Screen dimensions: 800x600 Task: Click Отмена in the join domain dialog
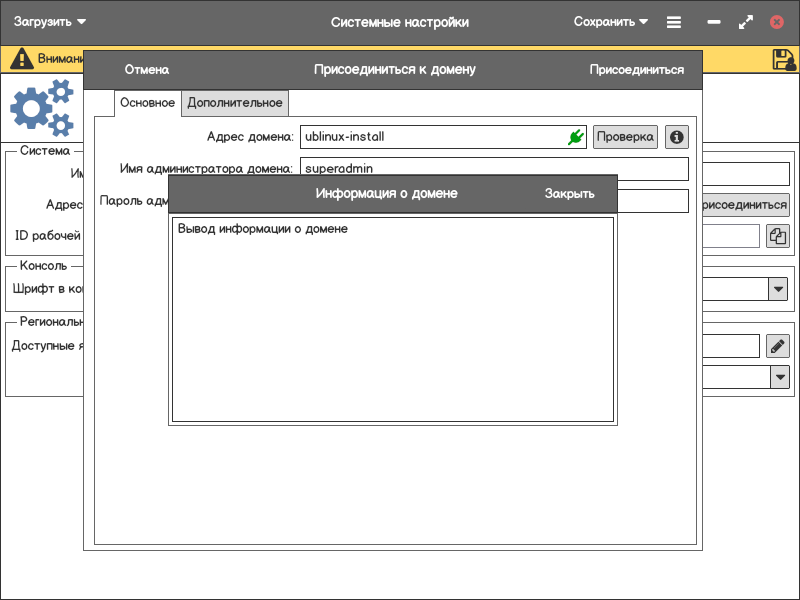click(147, 70)
